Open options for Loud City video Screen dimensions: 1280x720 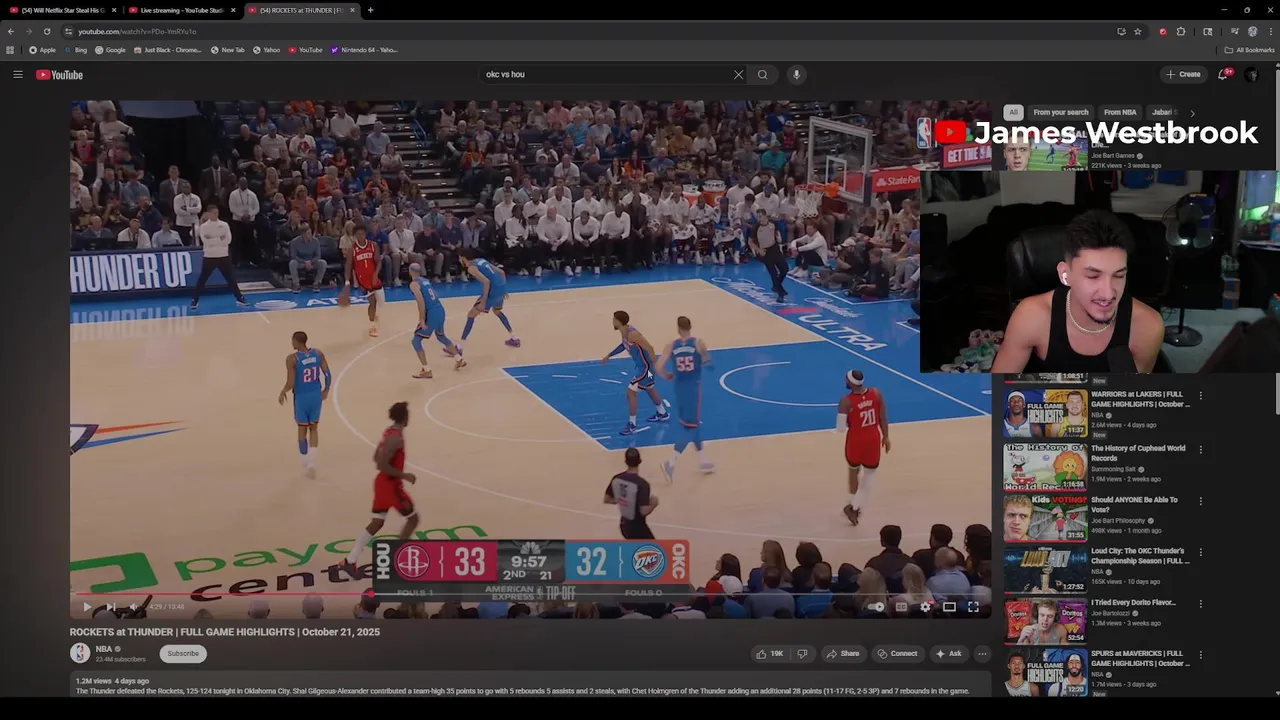pyautogui.click(x=1201, y=552)
